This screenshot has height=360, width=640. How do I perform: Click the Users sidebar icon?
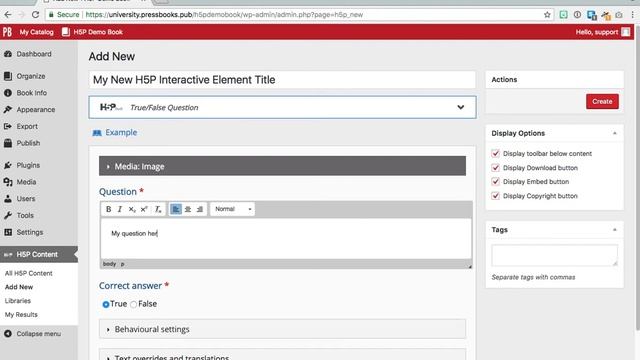click(8, 199)
